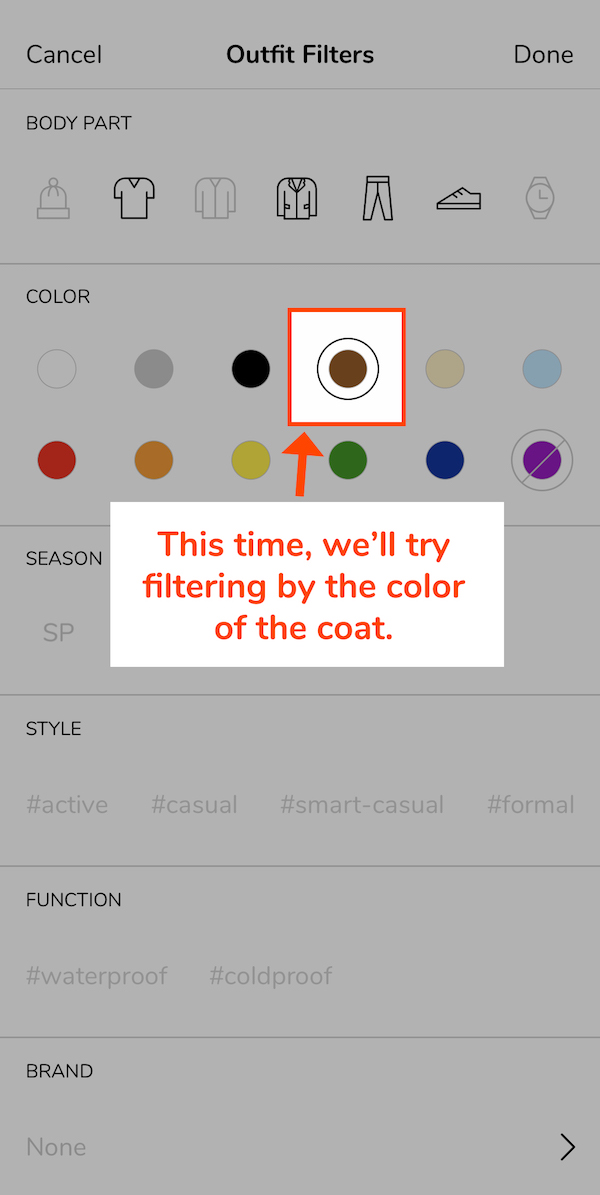Expand the Brand selection row

pyautogui.click(x=567, y=1146)
